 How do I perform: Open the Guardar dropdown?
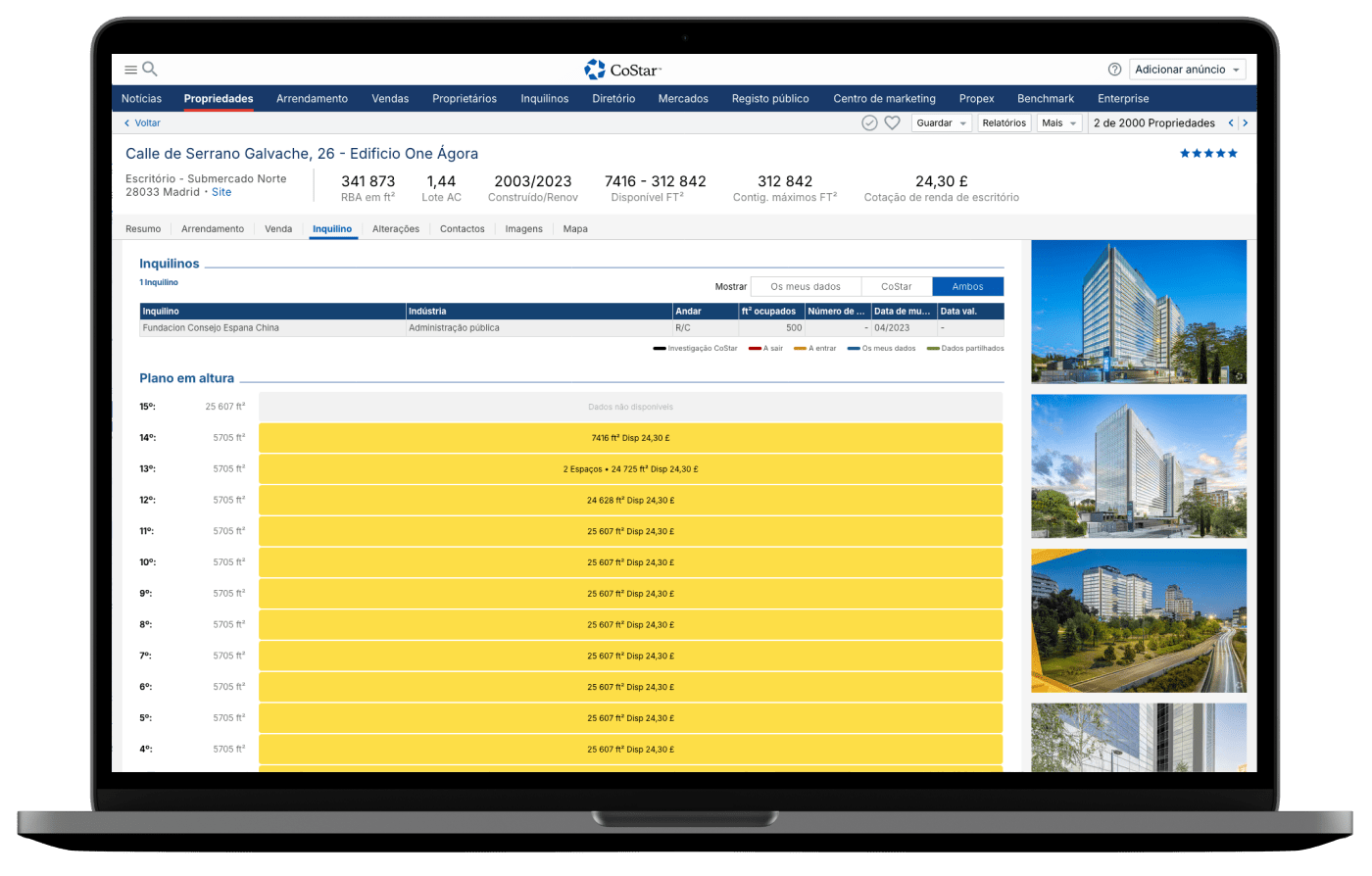[942, 123]
